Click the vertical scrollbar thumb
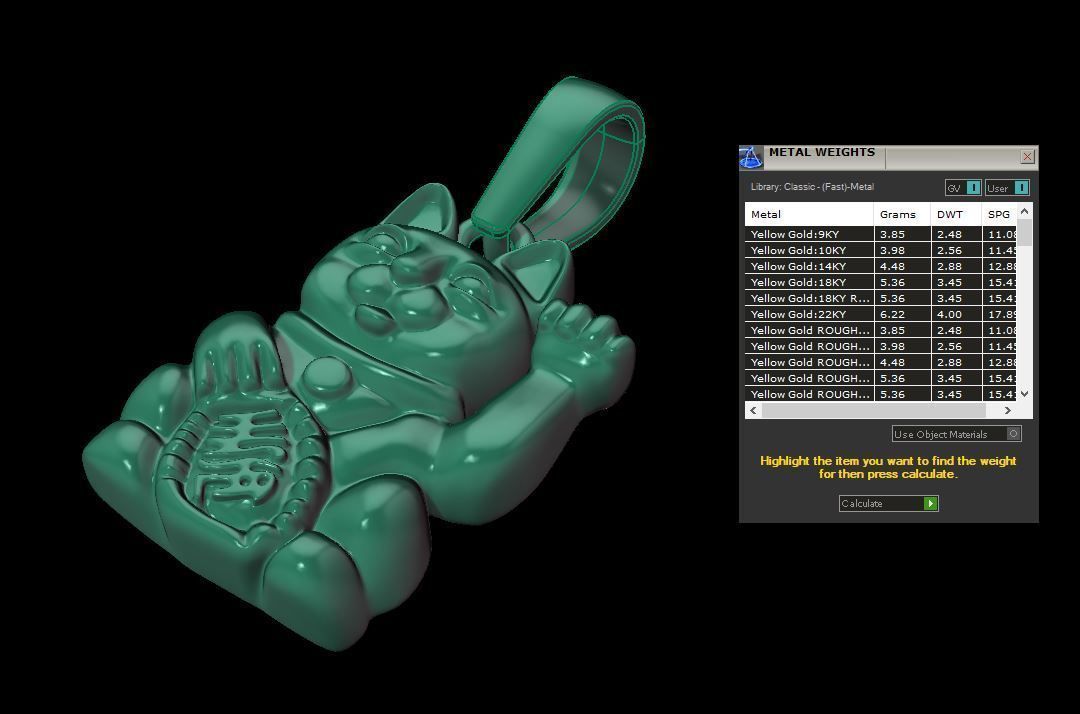This screenshot has height=714, width=1080. pyautogui.click(x=1024, y=232)
